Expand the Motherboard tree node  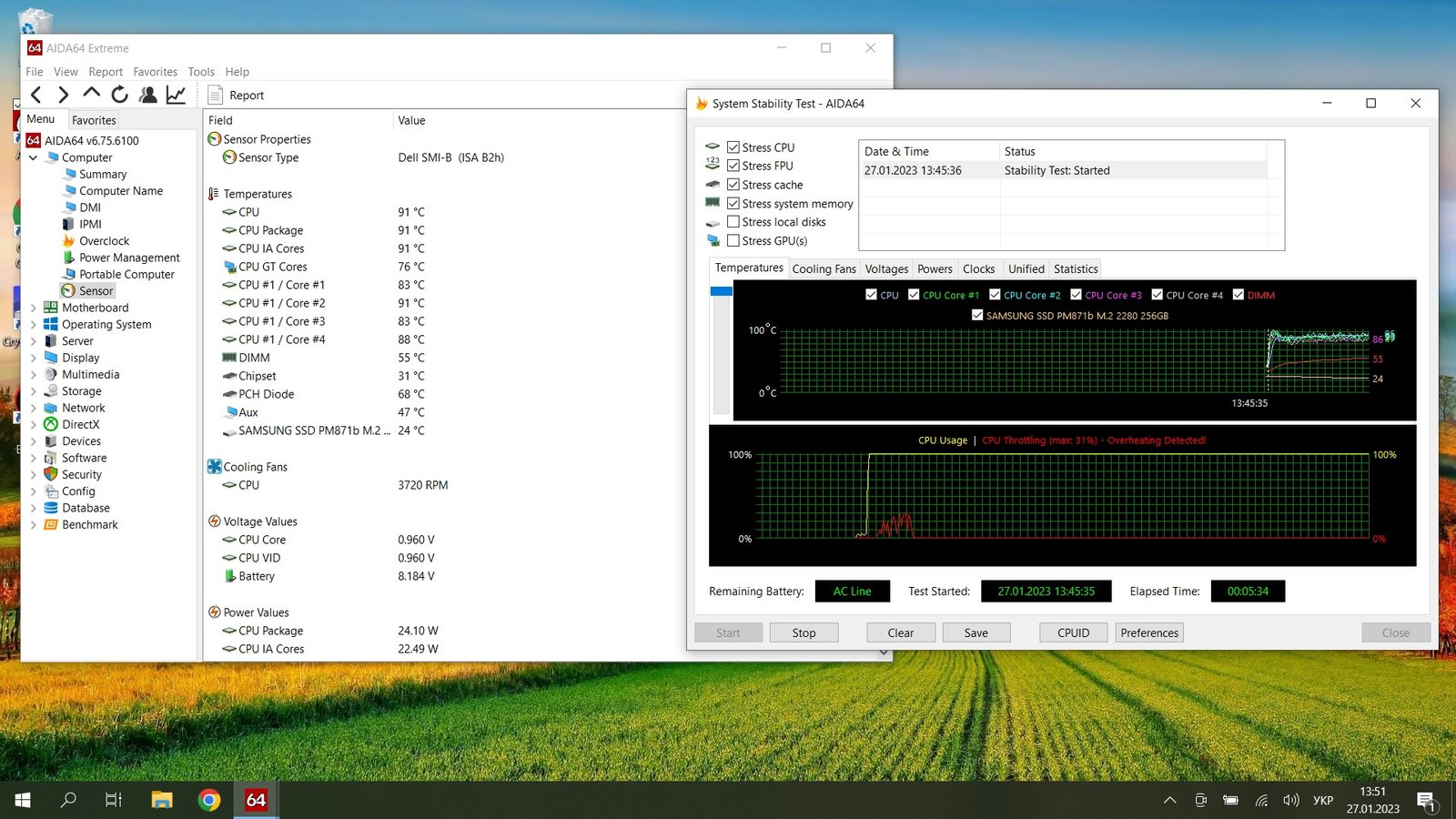coord(34,308)
